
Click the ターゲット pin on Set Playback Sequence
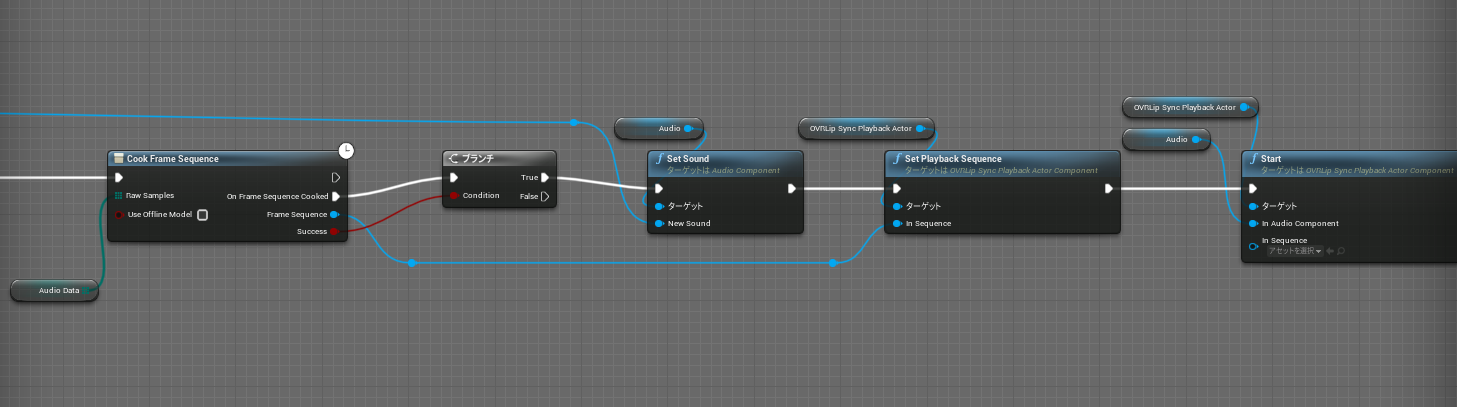pos(897,206)
